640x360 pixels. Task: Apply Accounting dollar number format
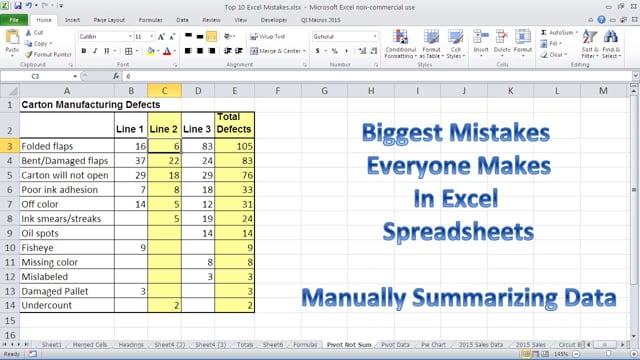pos(317,51)
